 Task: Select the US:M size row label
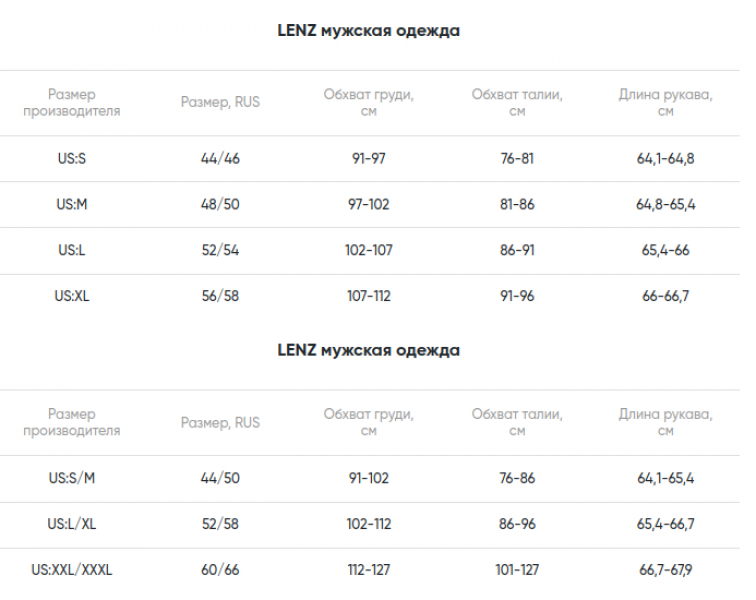click(71, 204)
